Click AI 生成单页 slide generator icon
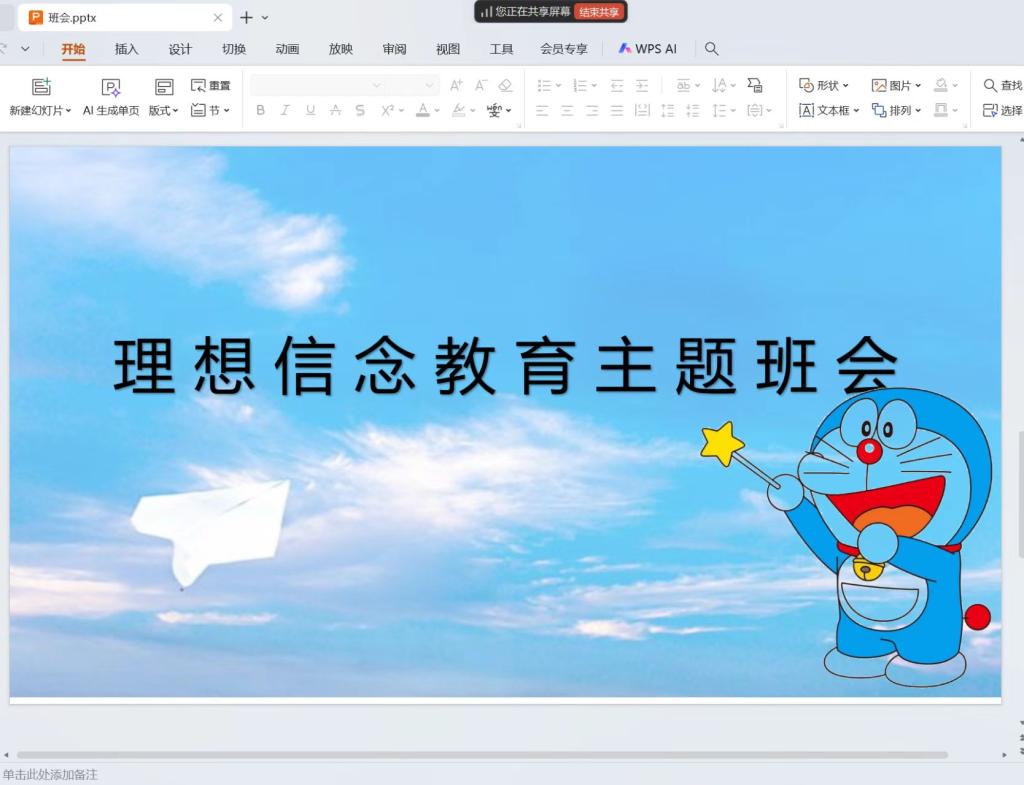 point(111,87)
